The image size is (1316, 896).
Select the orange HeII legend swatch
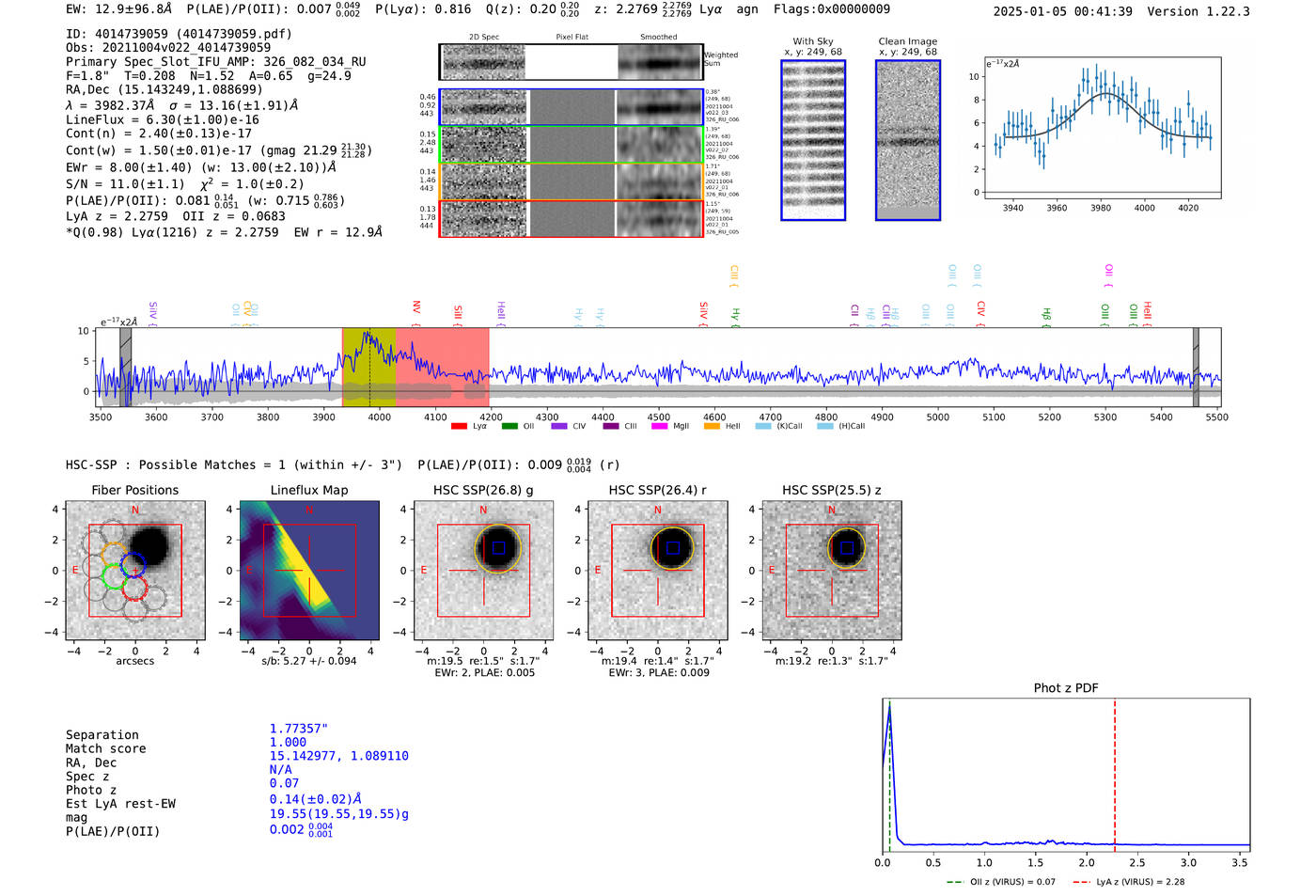712,426
